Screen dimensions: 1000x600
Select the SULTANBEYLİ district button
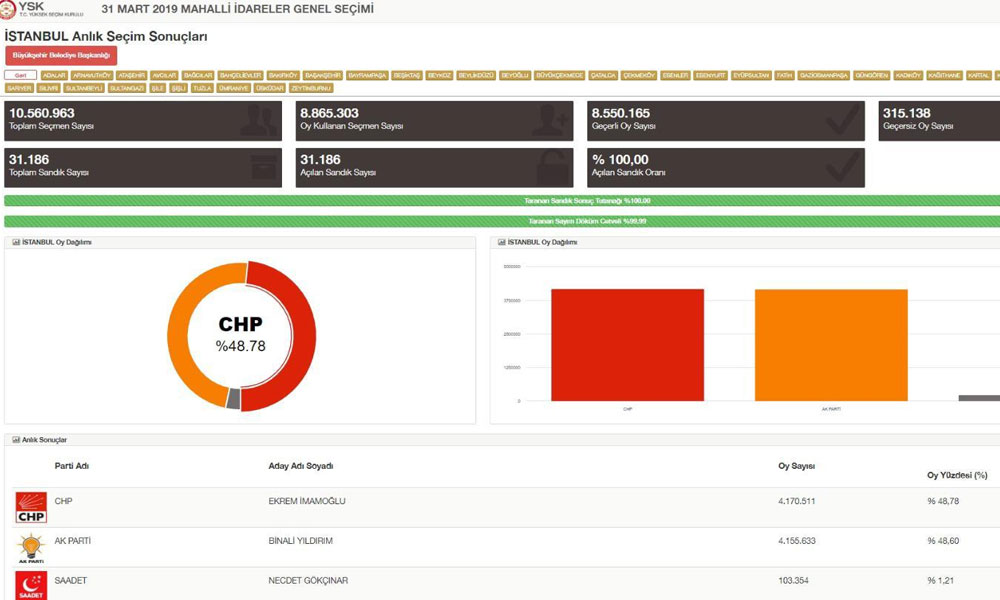pyautogui.click(x=84, y=88)
